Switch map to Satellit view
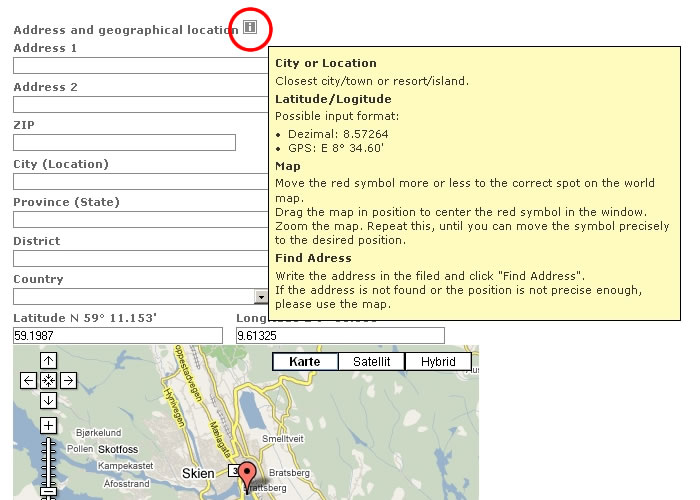This screenshot has width=700, height=500. (371, 362)
